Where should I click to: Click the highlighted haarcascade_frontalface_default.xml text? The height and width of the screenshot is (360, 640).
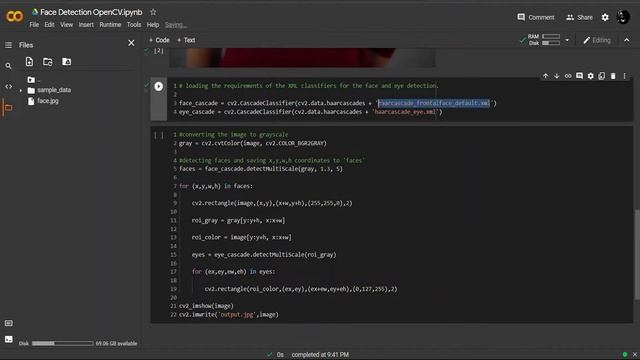[433, 103]
